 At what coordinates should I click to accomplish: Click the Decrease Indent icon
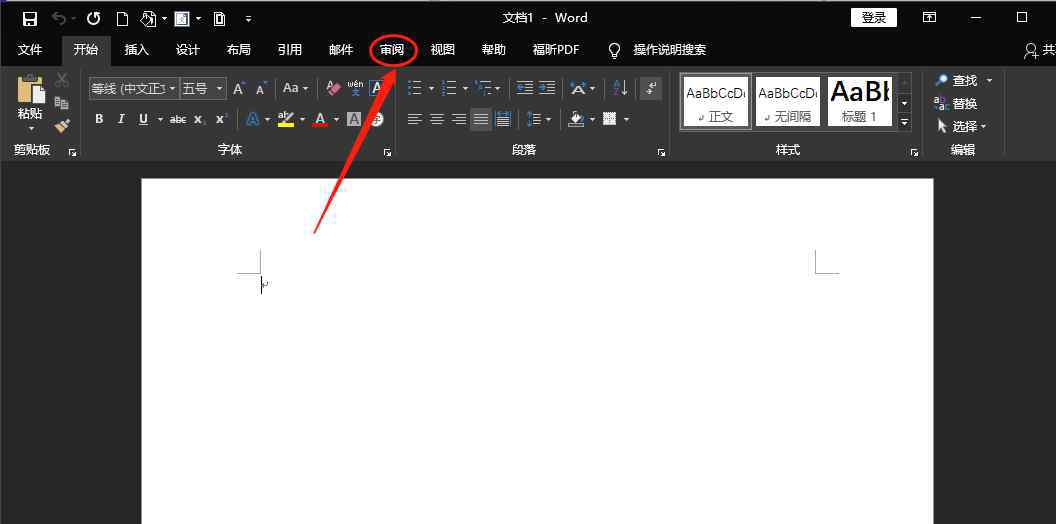coord(525,88)
